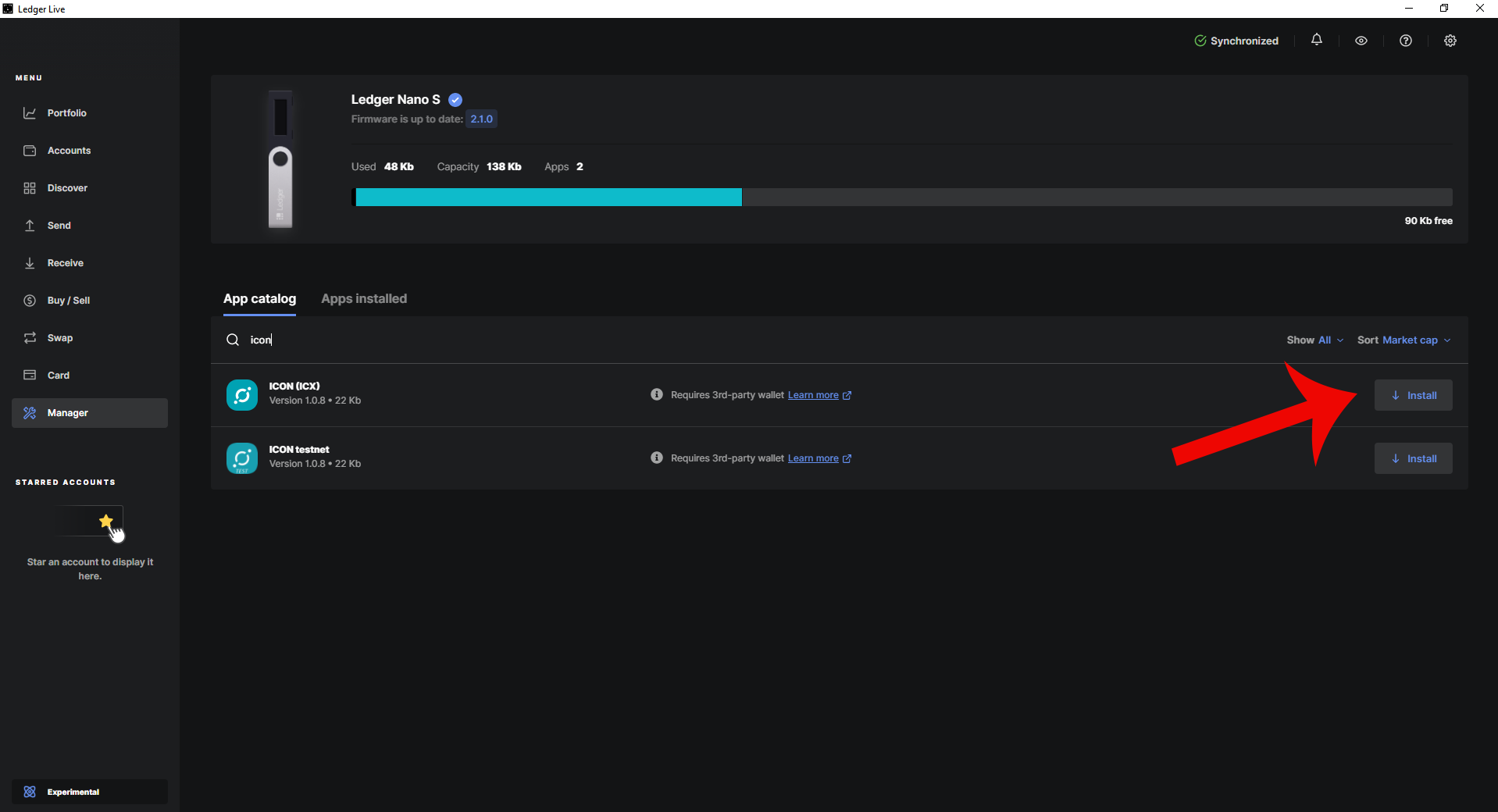The width and height of the screenshot is (1498, 812).
Task: Click the Receive downward arrow icon
Action: click(x=30, y=263)
